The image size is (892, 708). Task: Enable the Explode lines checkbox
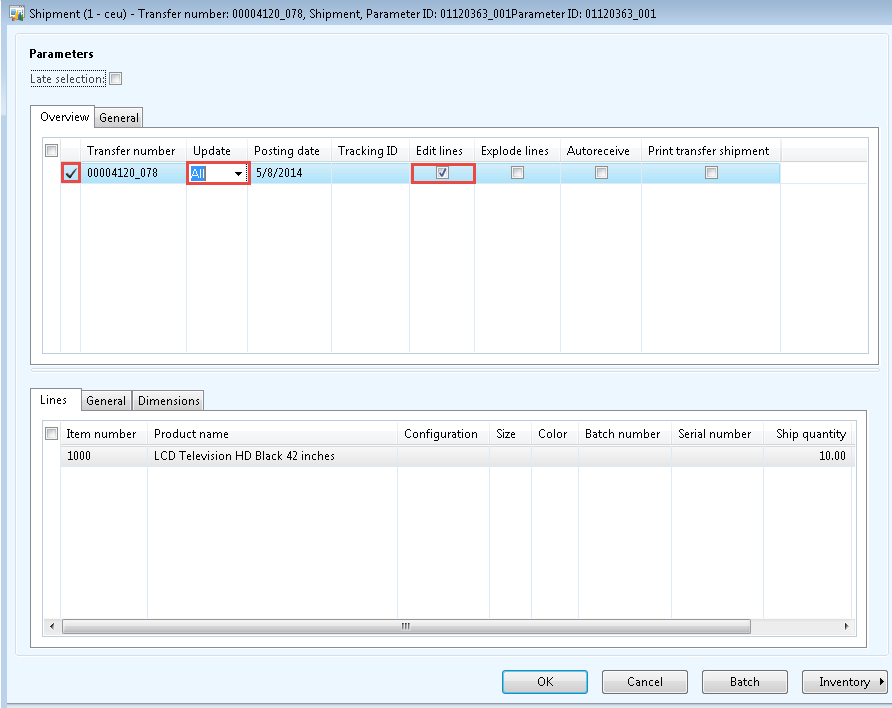click(517, 172)
